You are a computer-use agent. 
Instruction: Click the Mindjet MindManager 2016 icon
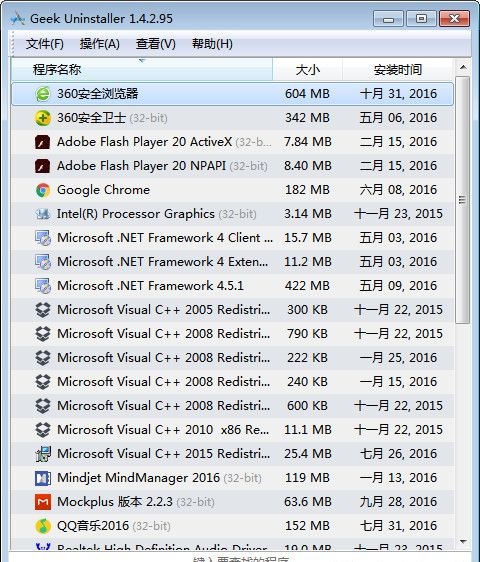43,478
